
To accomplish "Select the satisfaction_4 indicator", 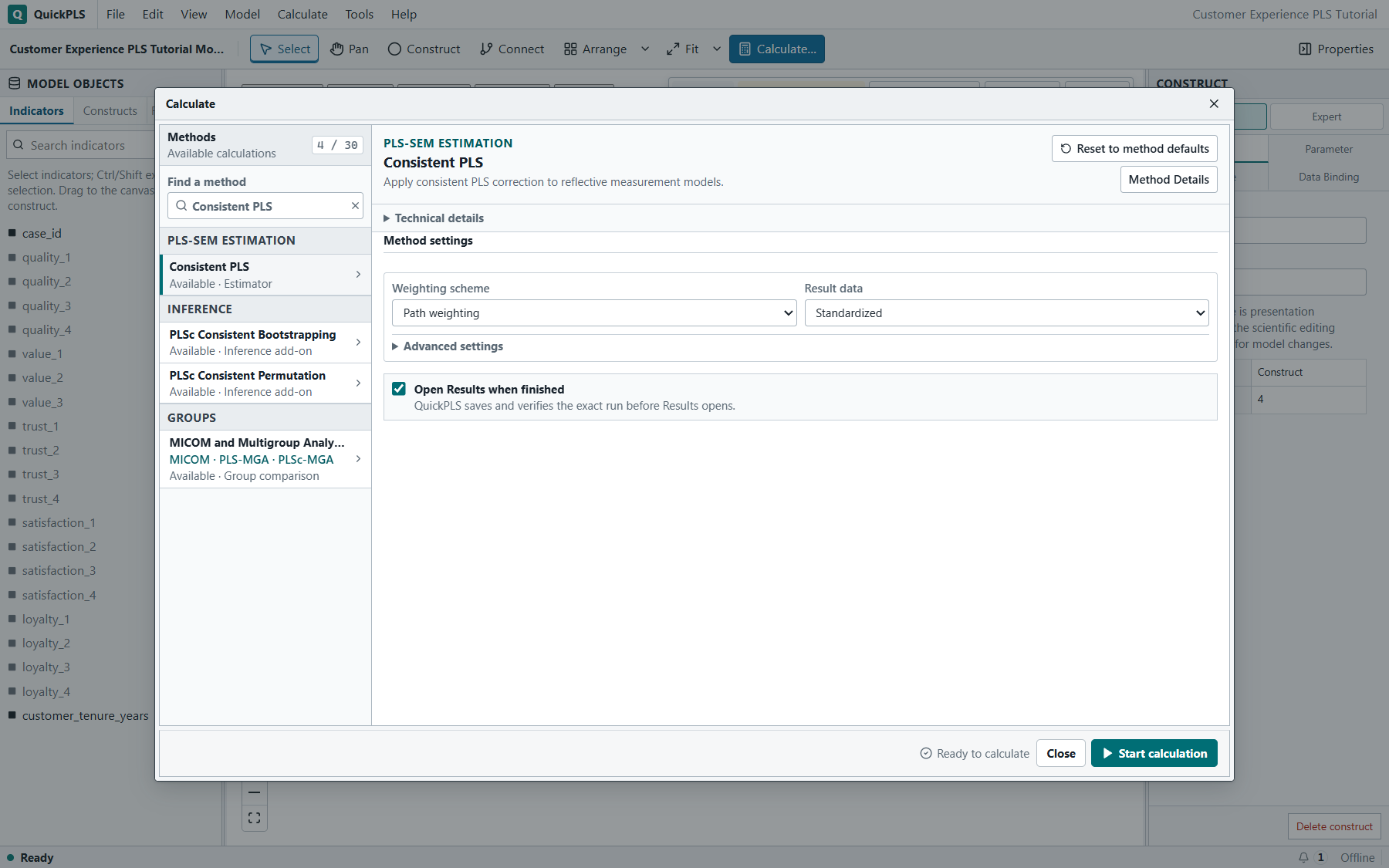I will (59, 595).
